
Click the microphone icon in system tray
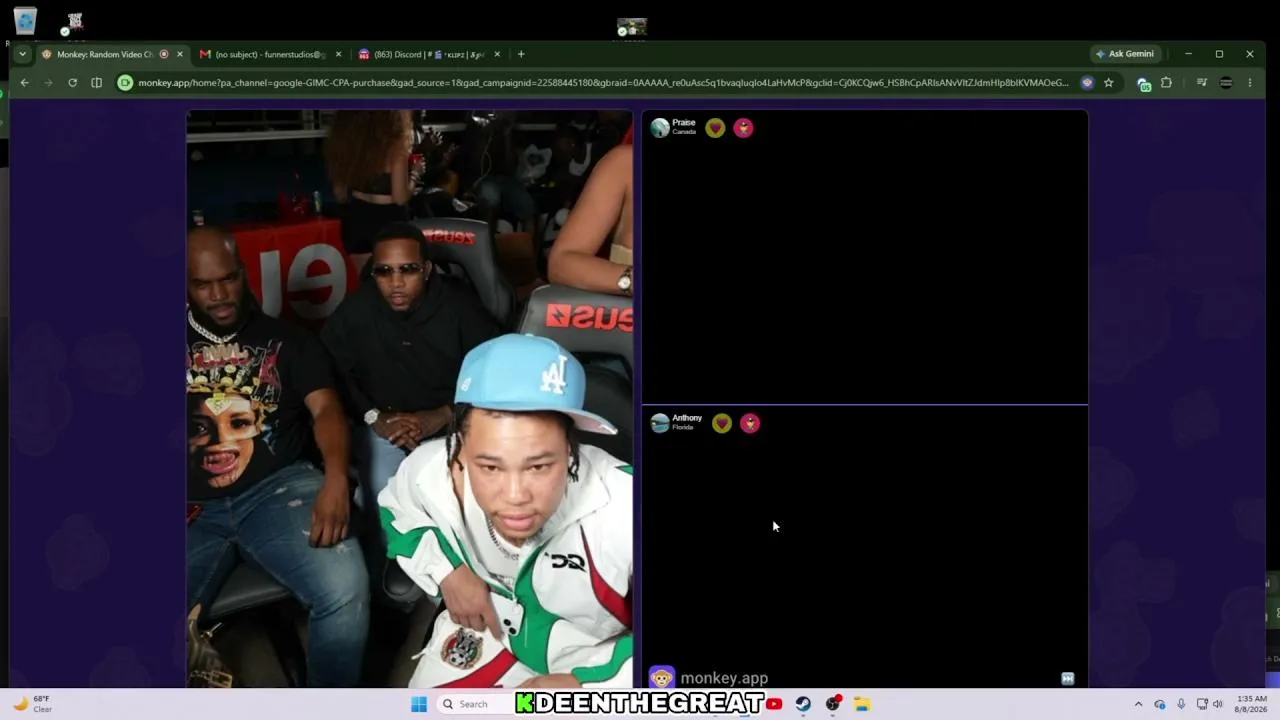pos(1181,704)
